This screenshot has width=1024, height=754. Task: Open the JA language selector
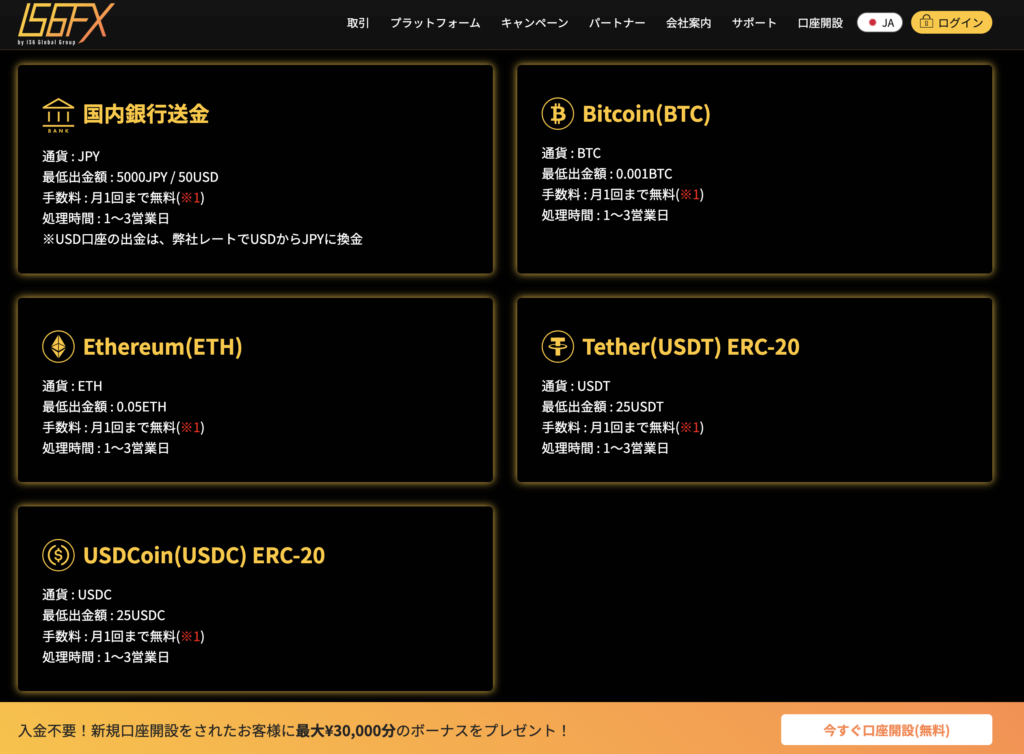[879, 23]
